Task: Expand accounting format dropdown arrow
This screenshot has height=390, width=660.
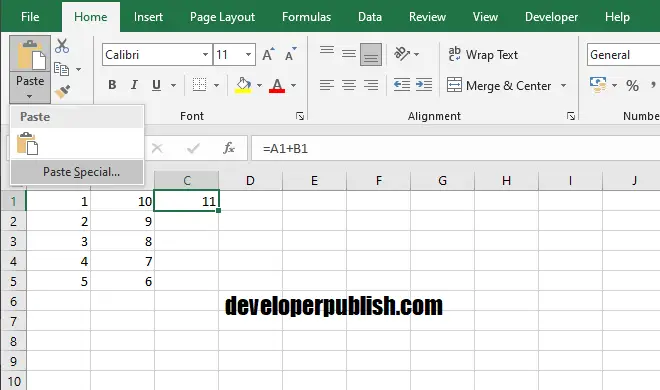Action: [x=615, y=85]
